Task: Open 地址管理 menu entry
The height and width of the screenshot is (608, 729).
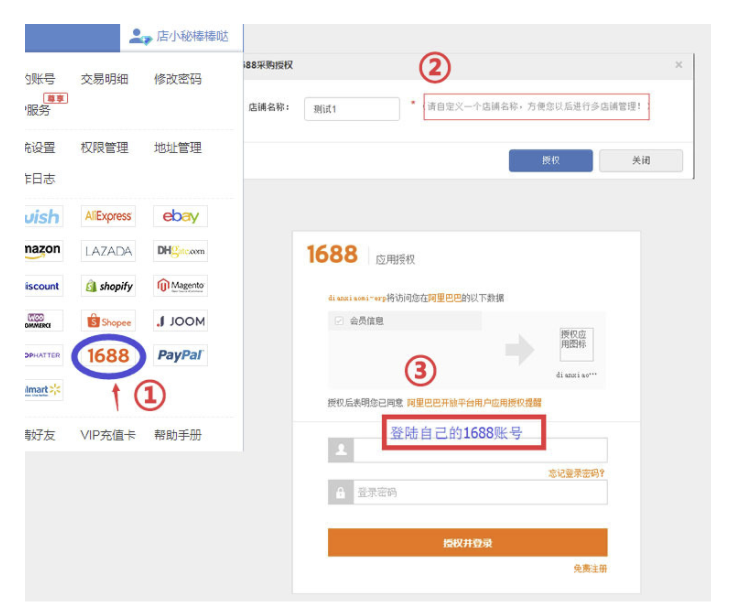Action: (x=178, y=148)
